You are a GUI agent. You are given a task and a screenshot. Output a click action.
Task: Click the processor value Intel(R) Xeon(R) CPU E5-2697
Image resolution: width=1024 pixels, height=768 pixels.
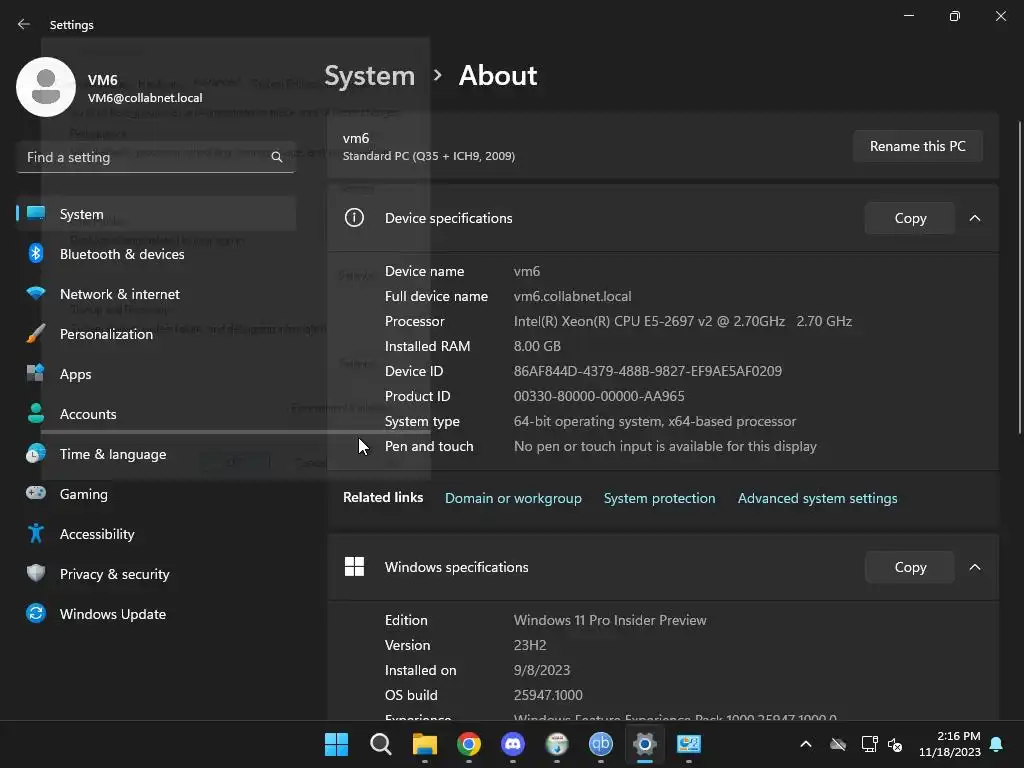tap(682, 321)
